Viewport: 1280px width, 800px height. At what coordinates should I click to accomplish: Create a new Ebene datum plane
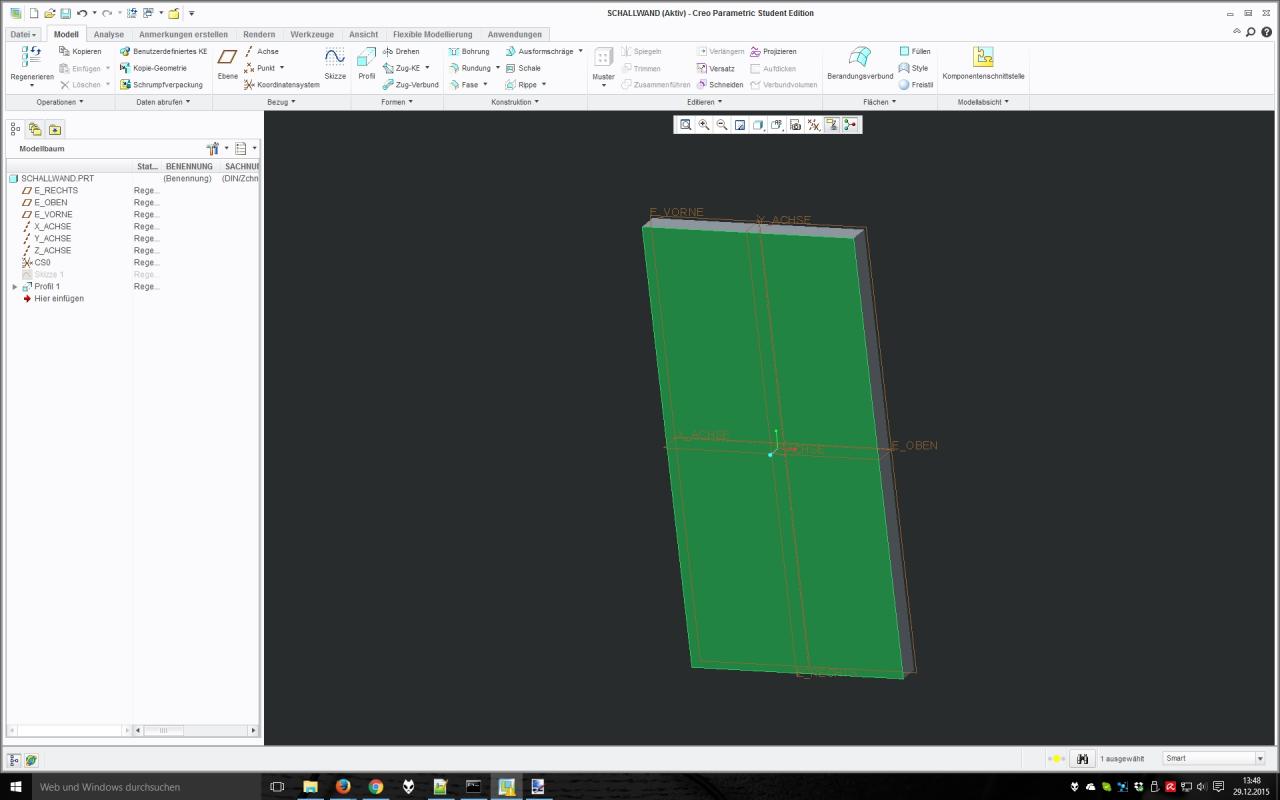[228, 62]
